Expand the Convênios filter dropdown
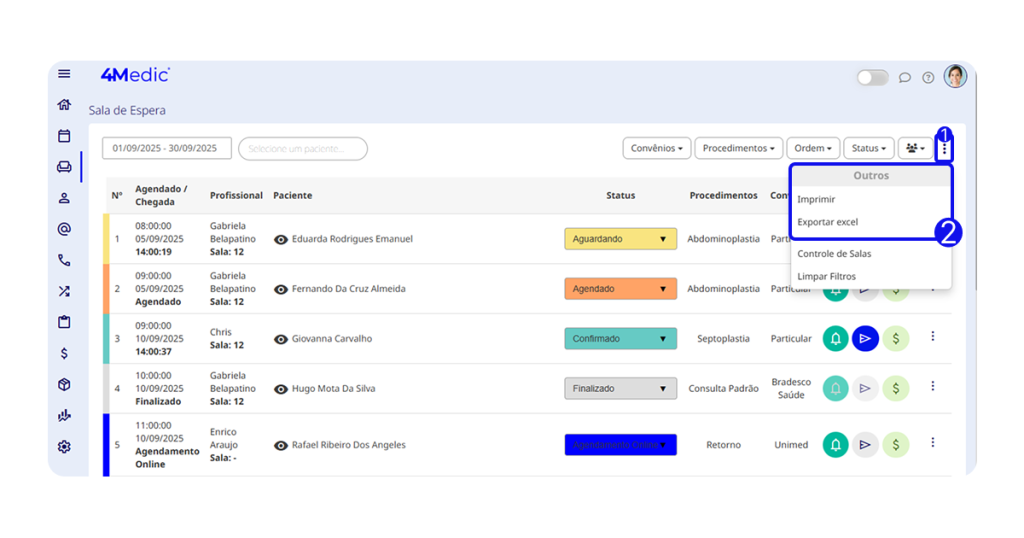 656,148
